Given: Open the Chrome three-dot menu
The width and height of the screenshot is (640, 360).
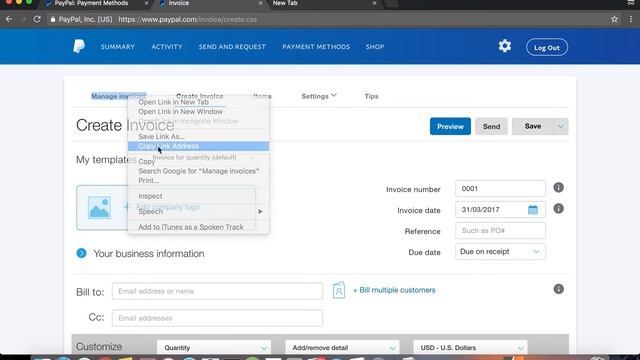Looking at the screenshot, I should coord(631,19).
